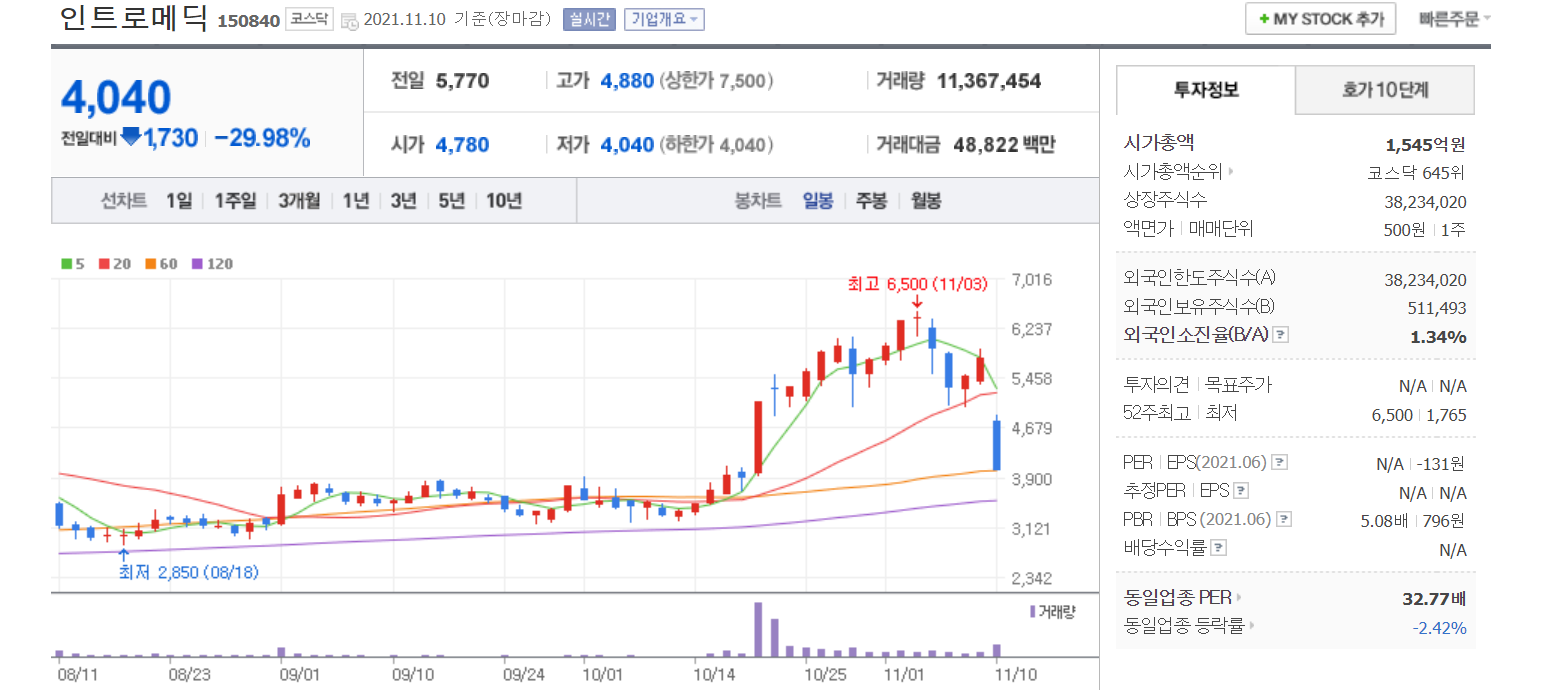Click the stock name 인트로메딕
Screen dimensions: 1550x690
134,18
